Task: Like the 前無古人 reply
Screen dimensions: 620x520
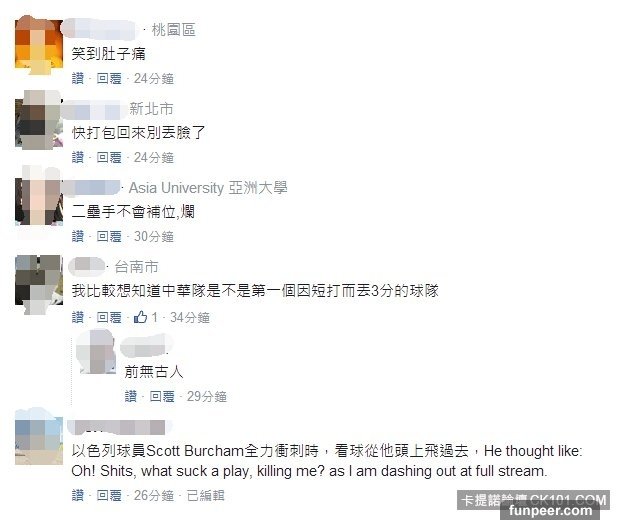Action: click(x=131, y=396)
